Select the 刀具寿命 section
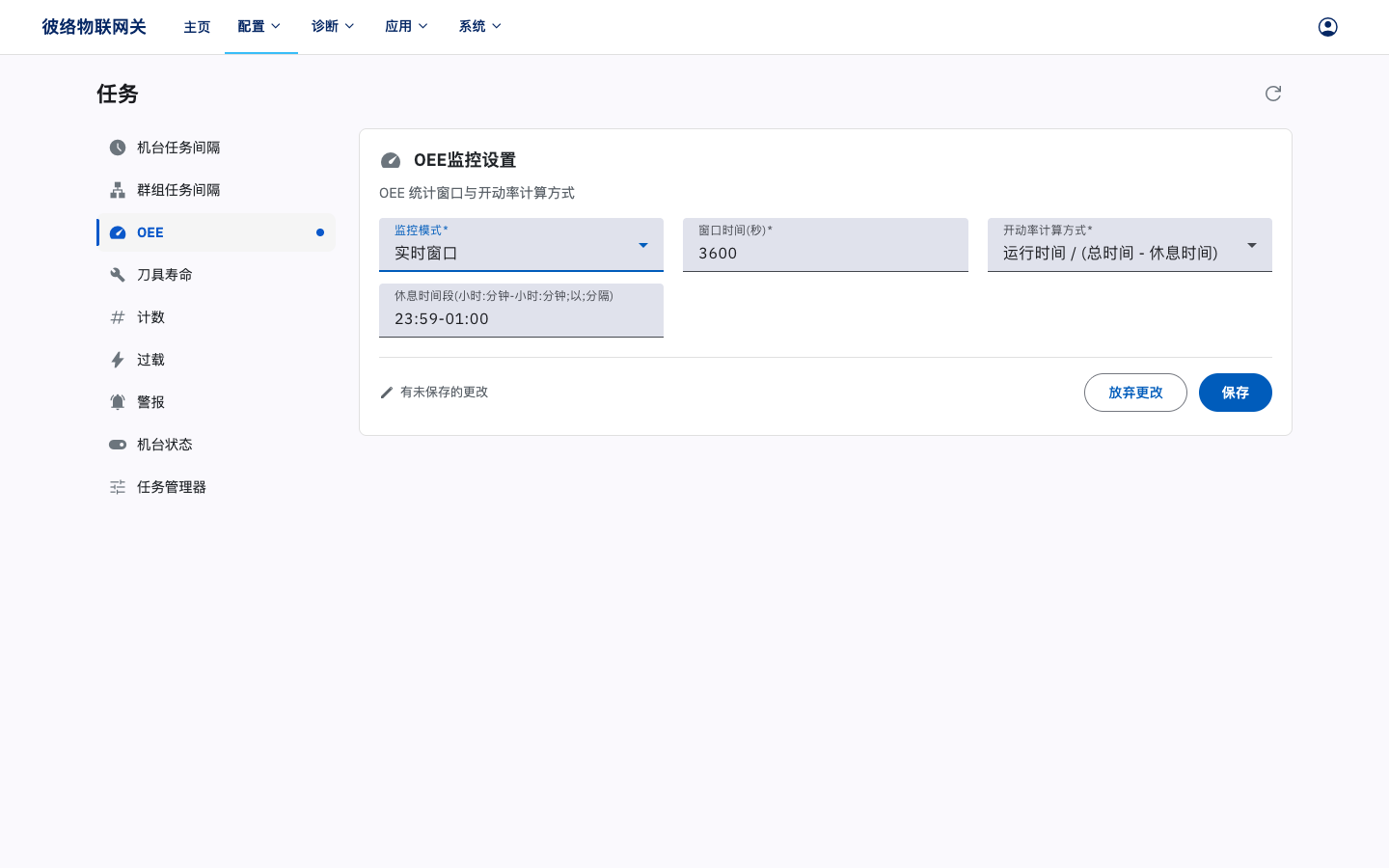Screen dimensions: 1389x868 [x=216, y=275]
